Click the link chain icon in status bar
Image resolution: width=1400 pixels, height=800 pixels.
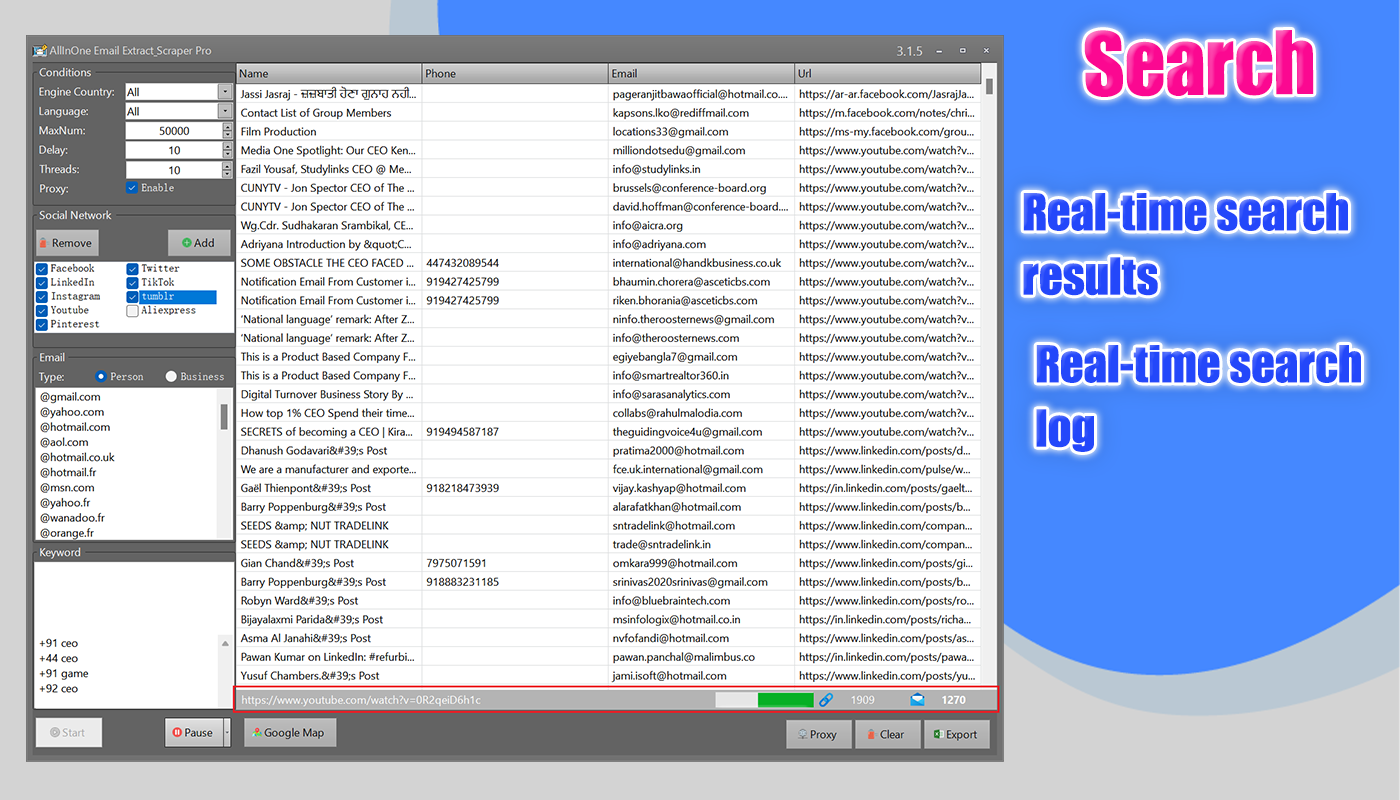tap(826, 700)
